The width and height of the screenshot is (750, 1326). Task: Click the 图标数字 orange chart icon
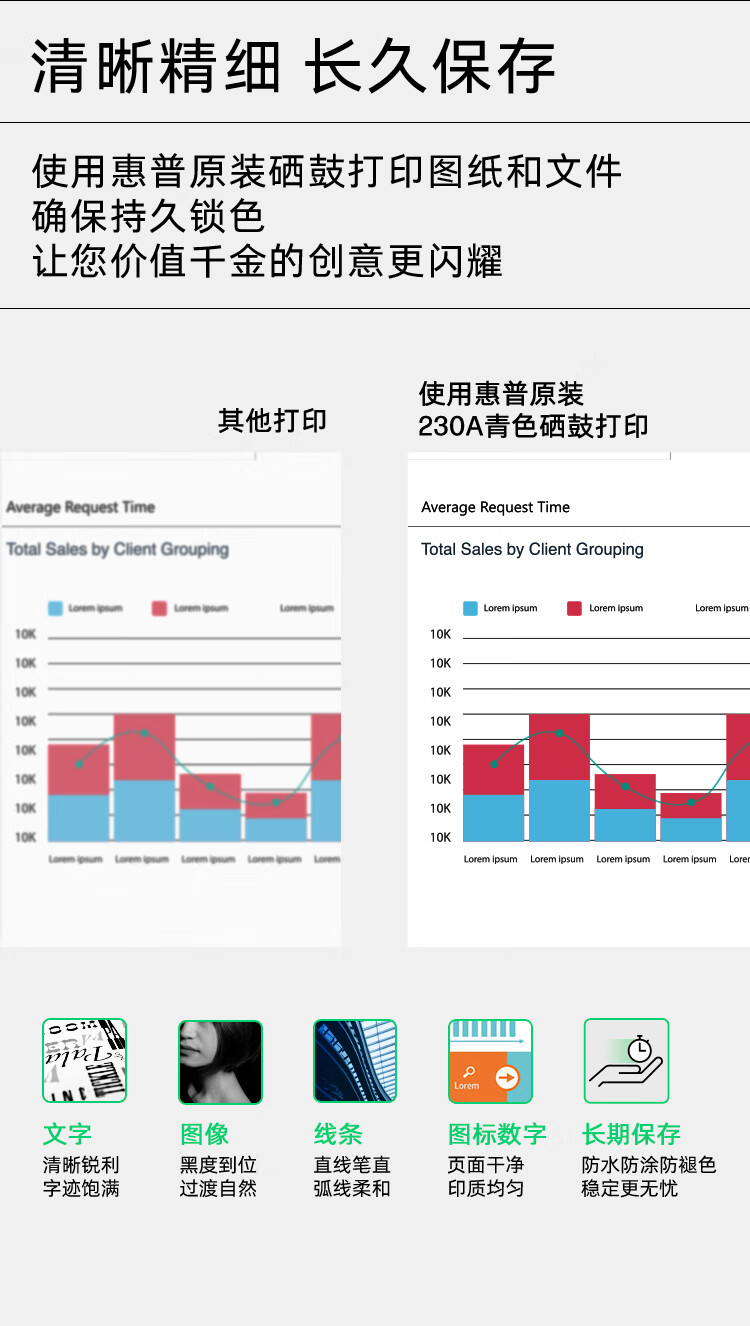[x=490, y=1060]
